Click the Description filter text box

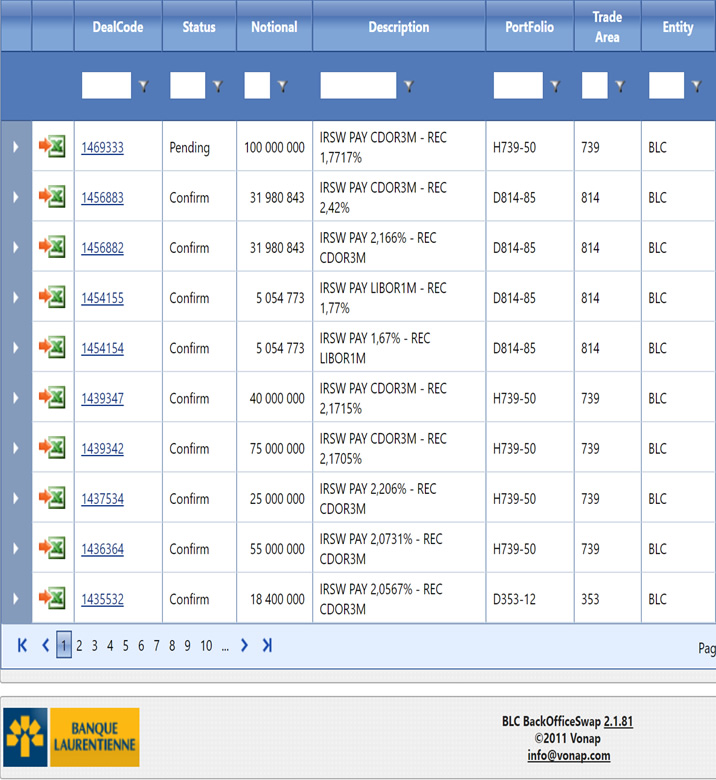point(358,86)
